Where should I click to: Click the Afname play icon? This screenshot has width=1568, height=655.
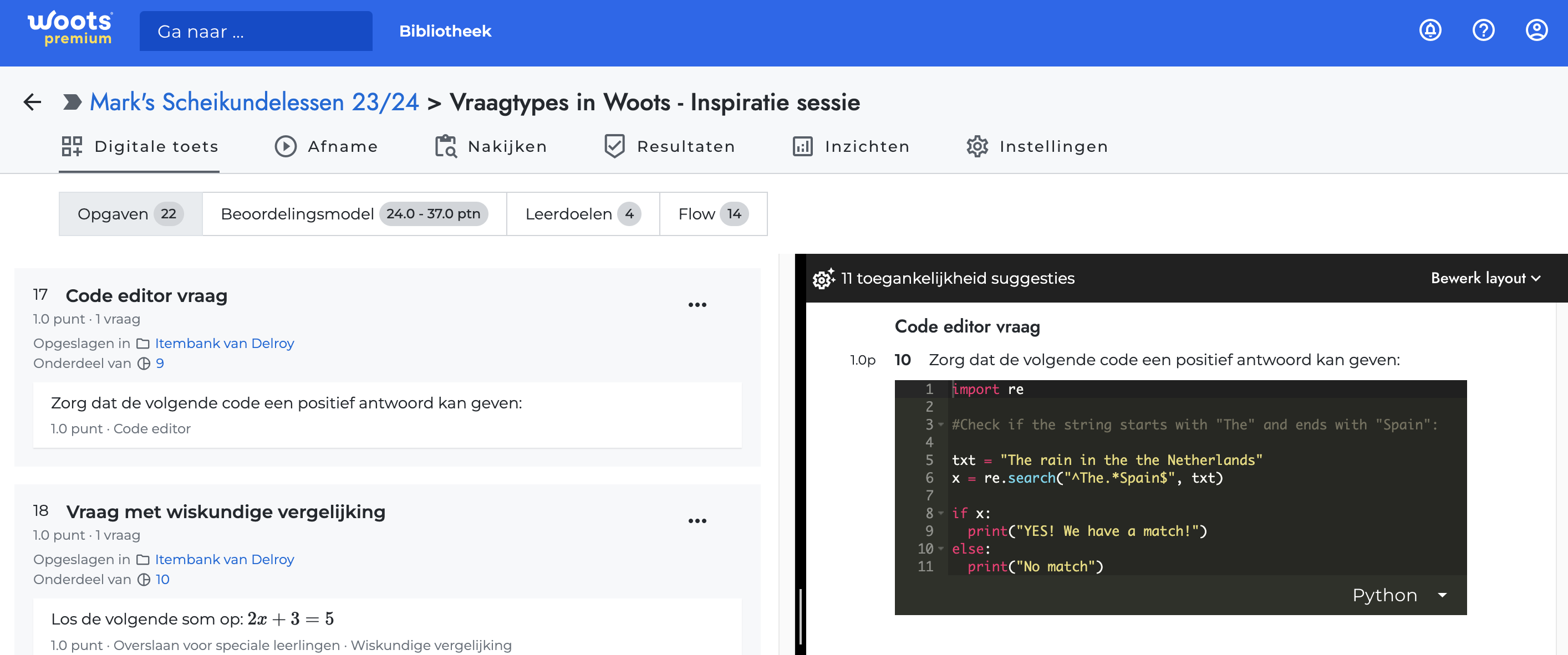pyautogui.click(x=286, y=146)
